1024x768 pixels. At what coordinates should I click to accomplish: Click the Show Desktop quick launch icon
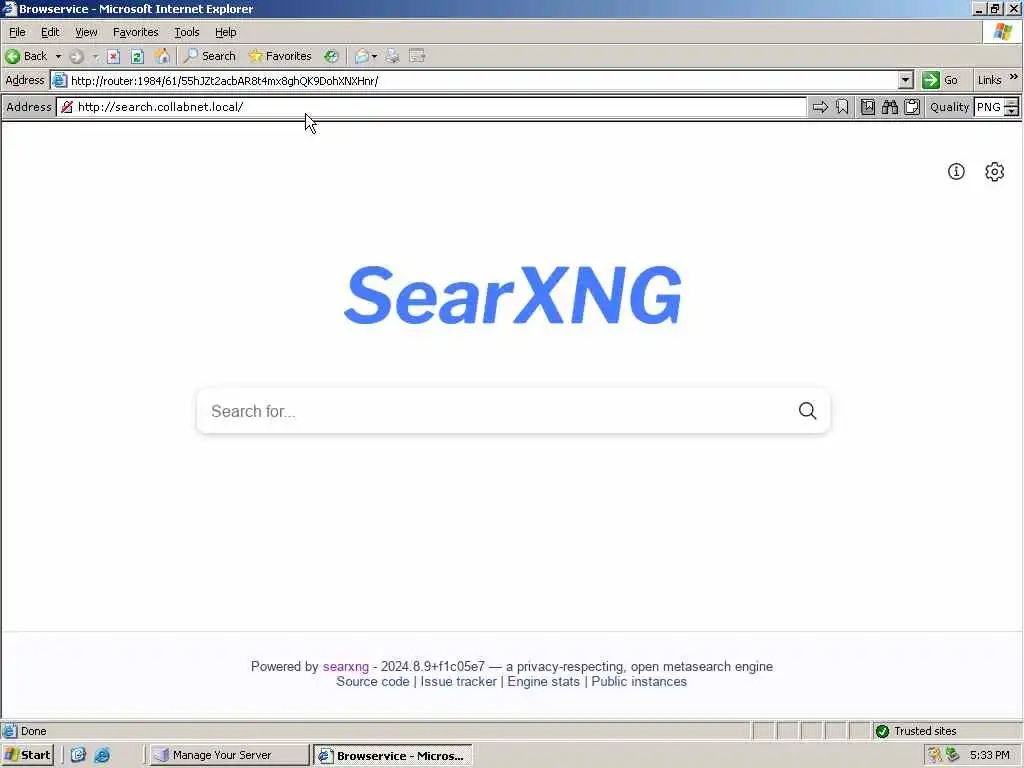point(78,755)
